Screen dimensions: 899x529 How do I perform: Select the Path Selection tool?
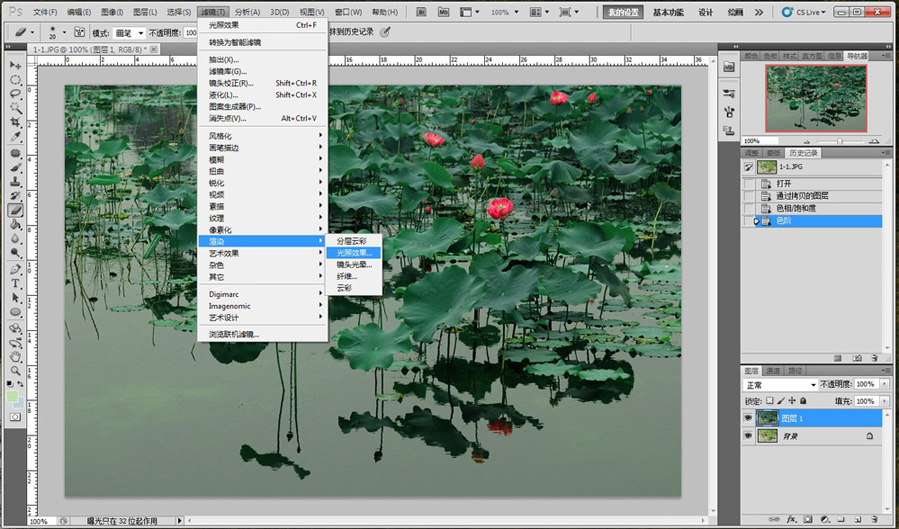[x=15, y=298]
